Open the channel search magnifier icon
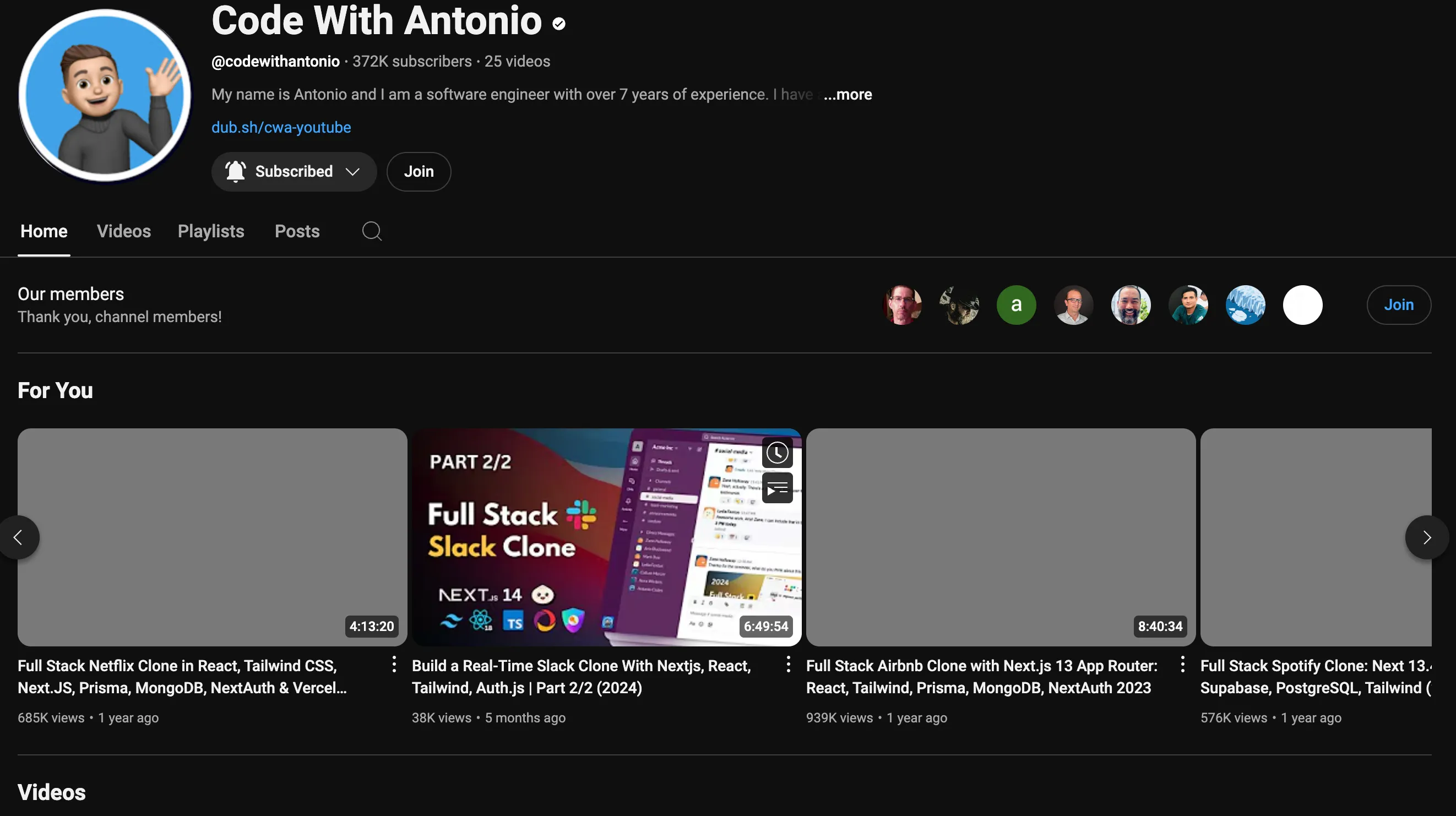1456x816 pixels. [372, 231]
